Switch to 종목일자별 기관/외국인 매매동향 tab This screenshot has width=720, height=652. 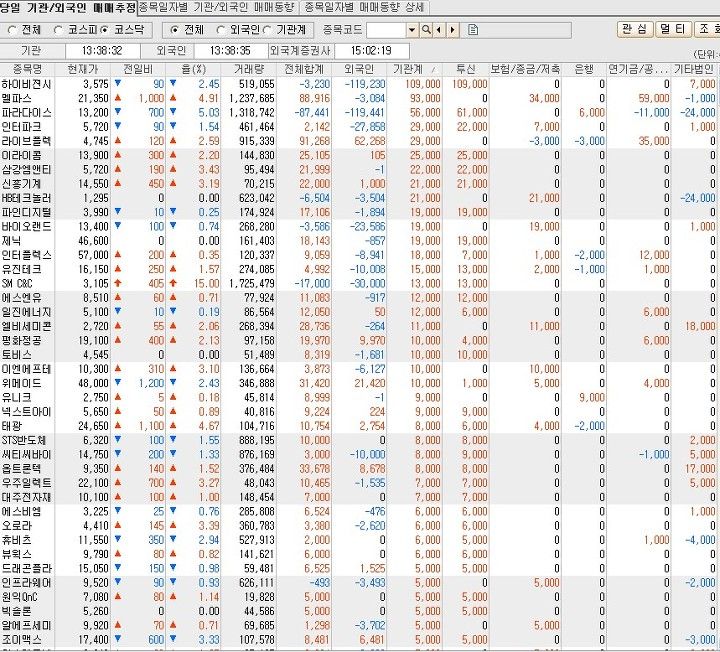click(218, 7)
